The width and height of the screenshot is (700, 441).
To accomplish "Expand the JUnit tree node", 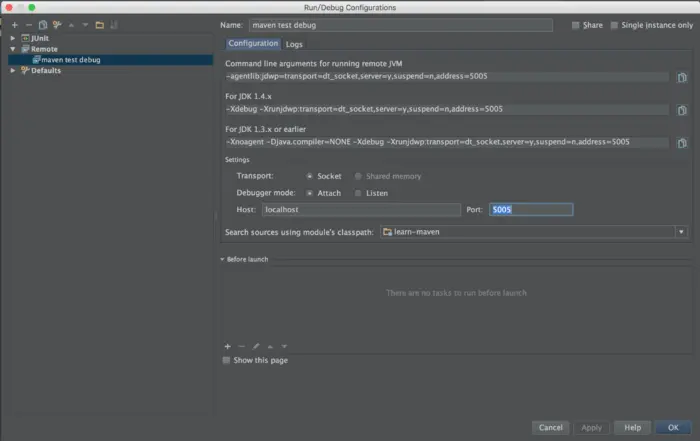I will point(13,38).
